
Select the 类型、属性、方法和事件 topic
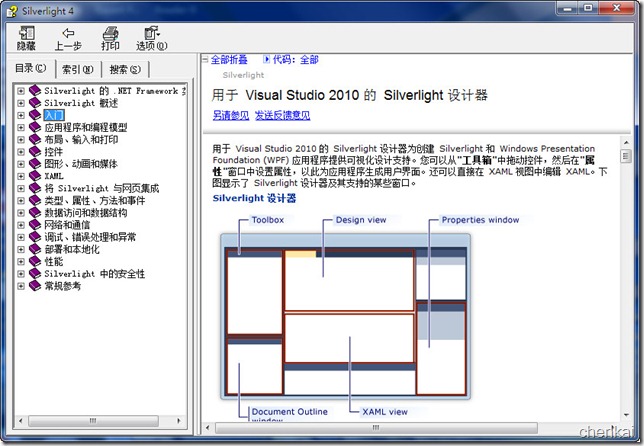(95, 200)
